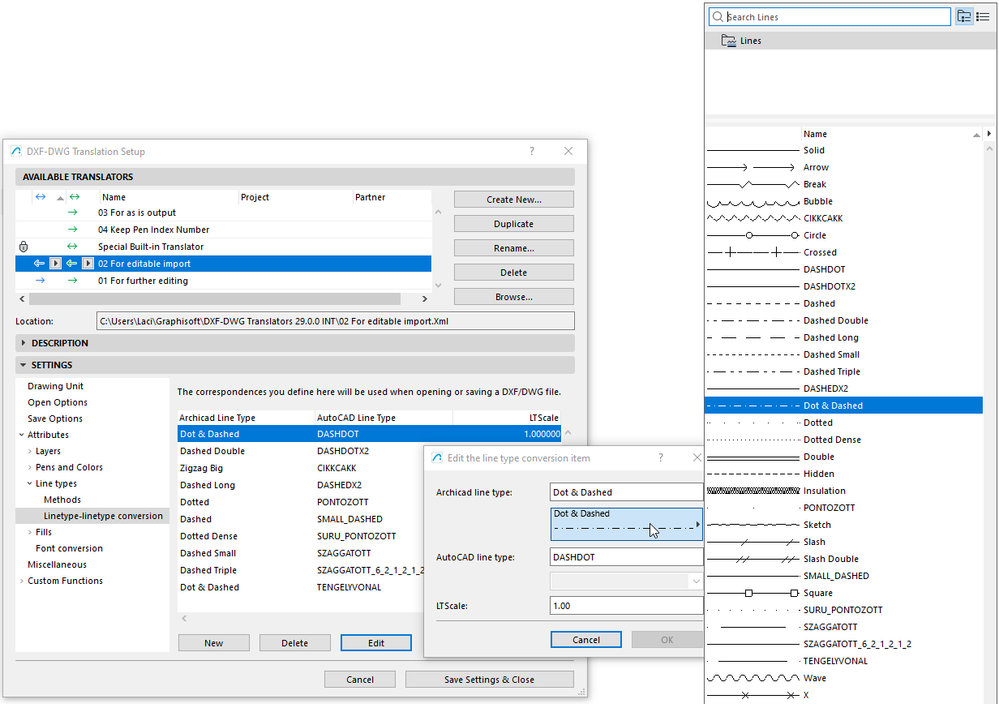Expand the Fills tree node
The width and height of the screenshot is (999, 704).
(29, 532)
